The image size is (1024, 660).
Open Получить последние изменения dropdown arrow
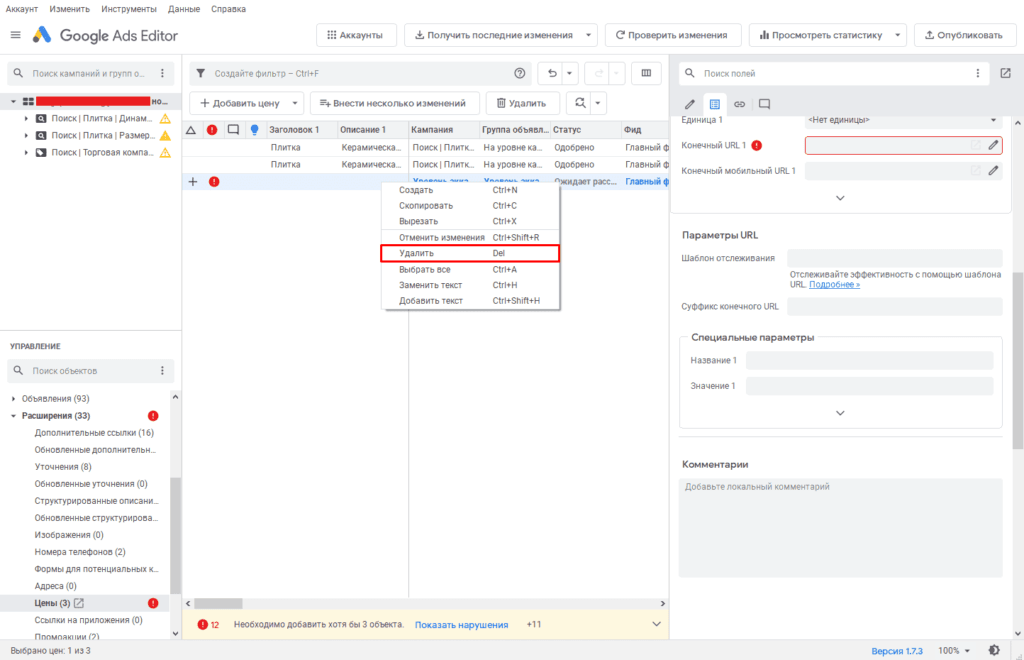coord(588,35)
